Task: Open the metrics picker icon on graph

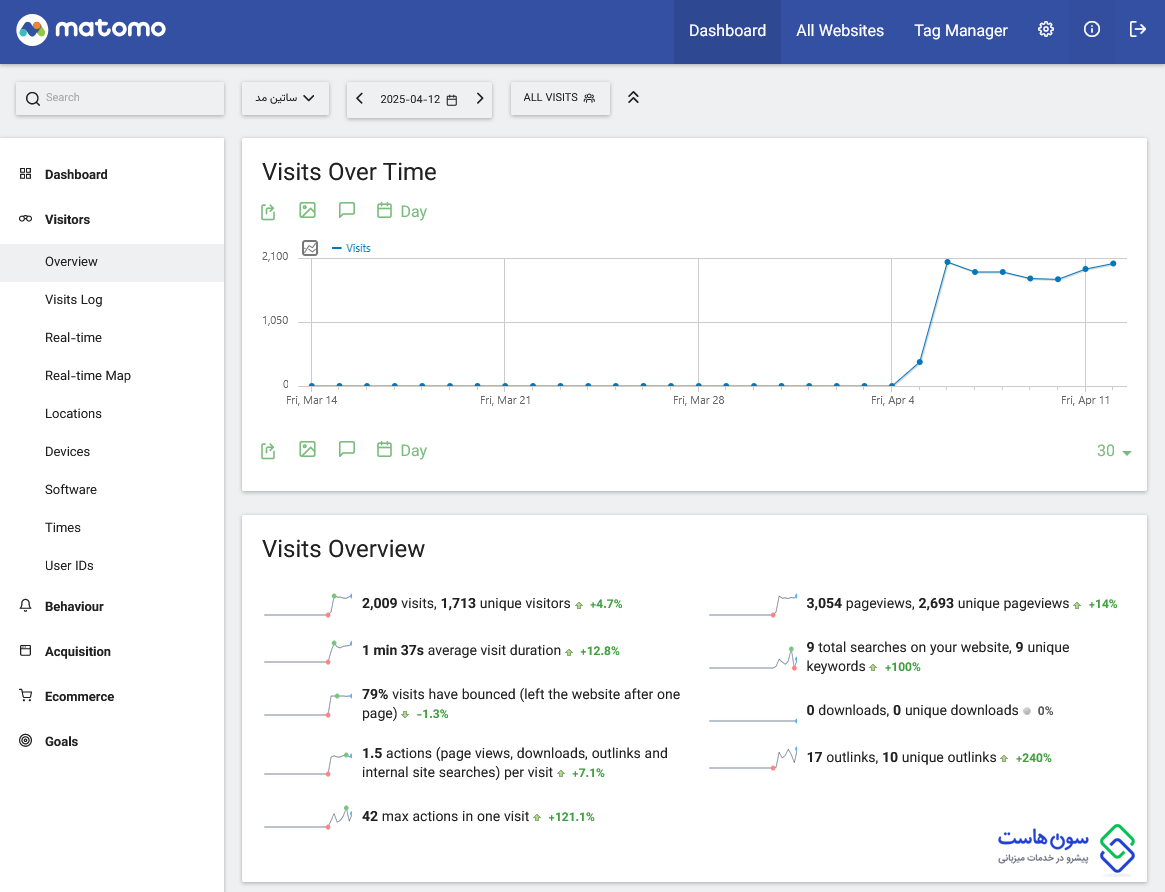Action: pos(310,248)
